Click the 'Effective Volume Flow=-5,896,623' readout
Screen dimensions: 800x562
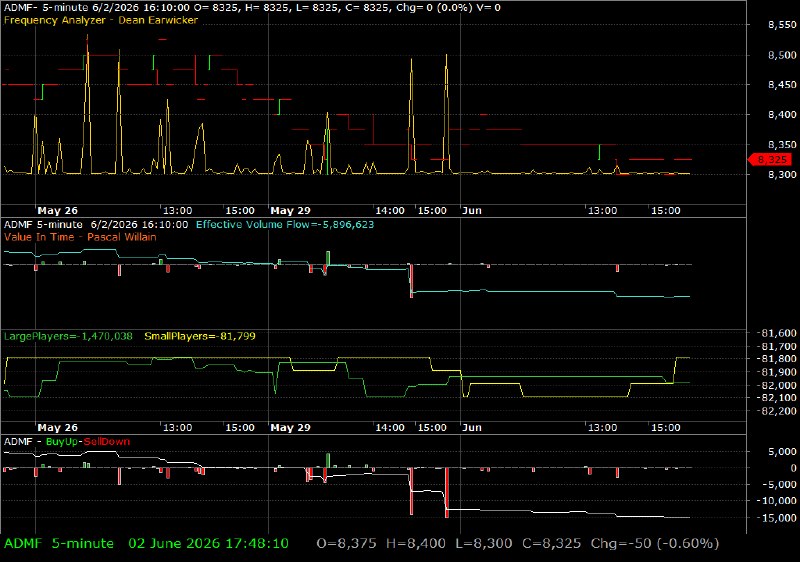pos(285,224)
